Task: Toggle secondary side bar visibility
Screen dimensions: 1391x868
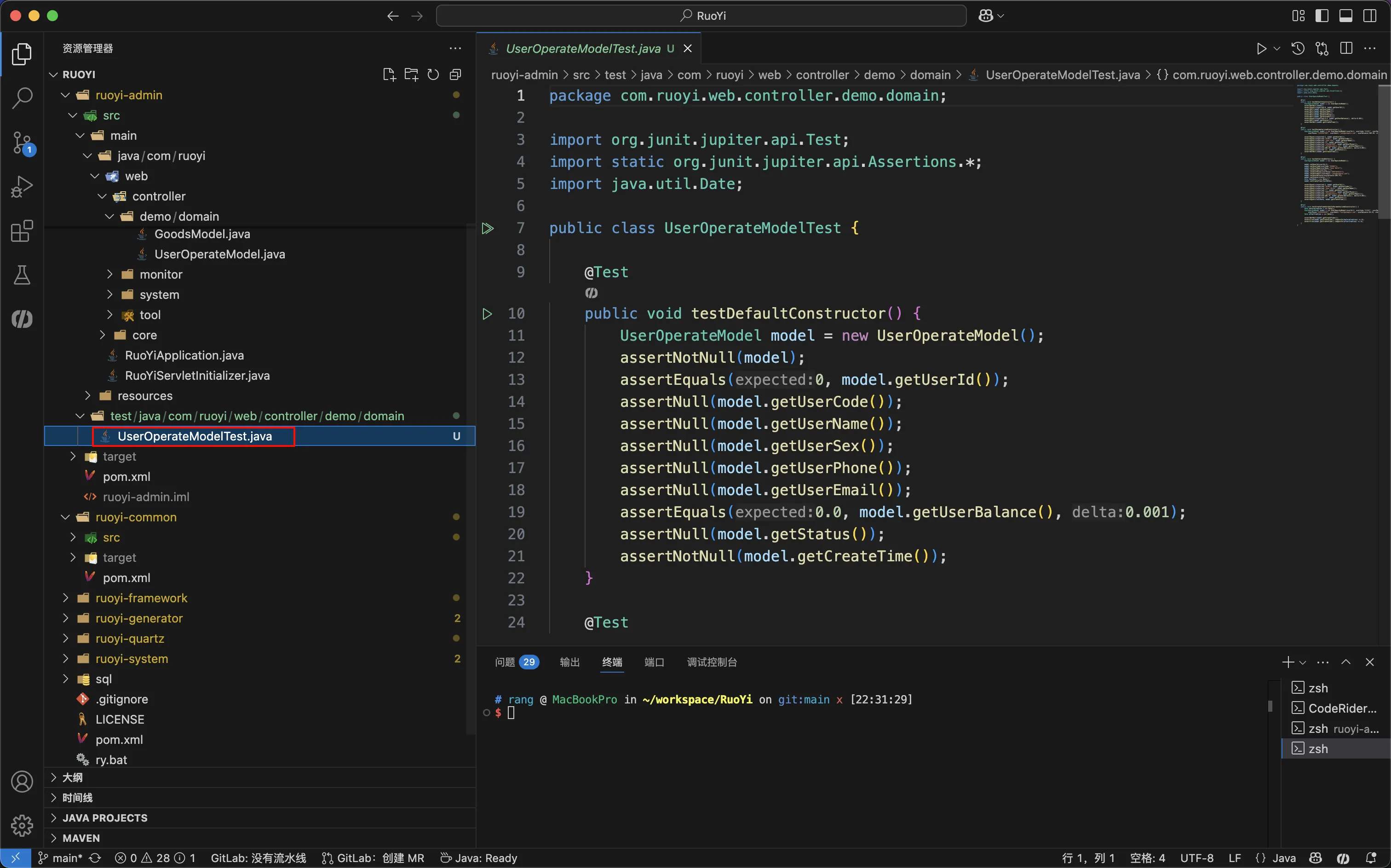Action: point(1370,16)
